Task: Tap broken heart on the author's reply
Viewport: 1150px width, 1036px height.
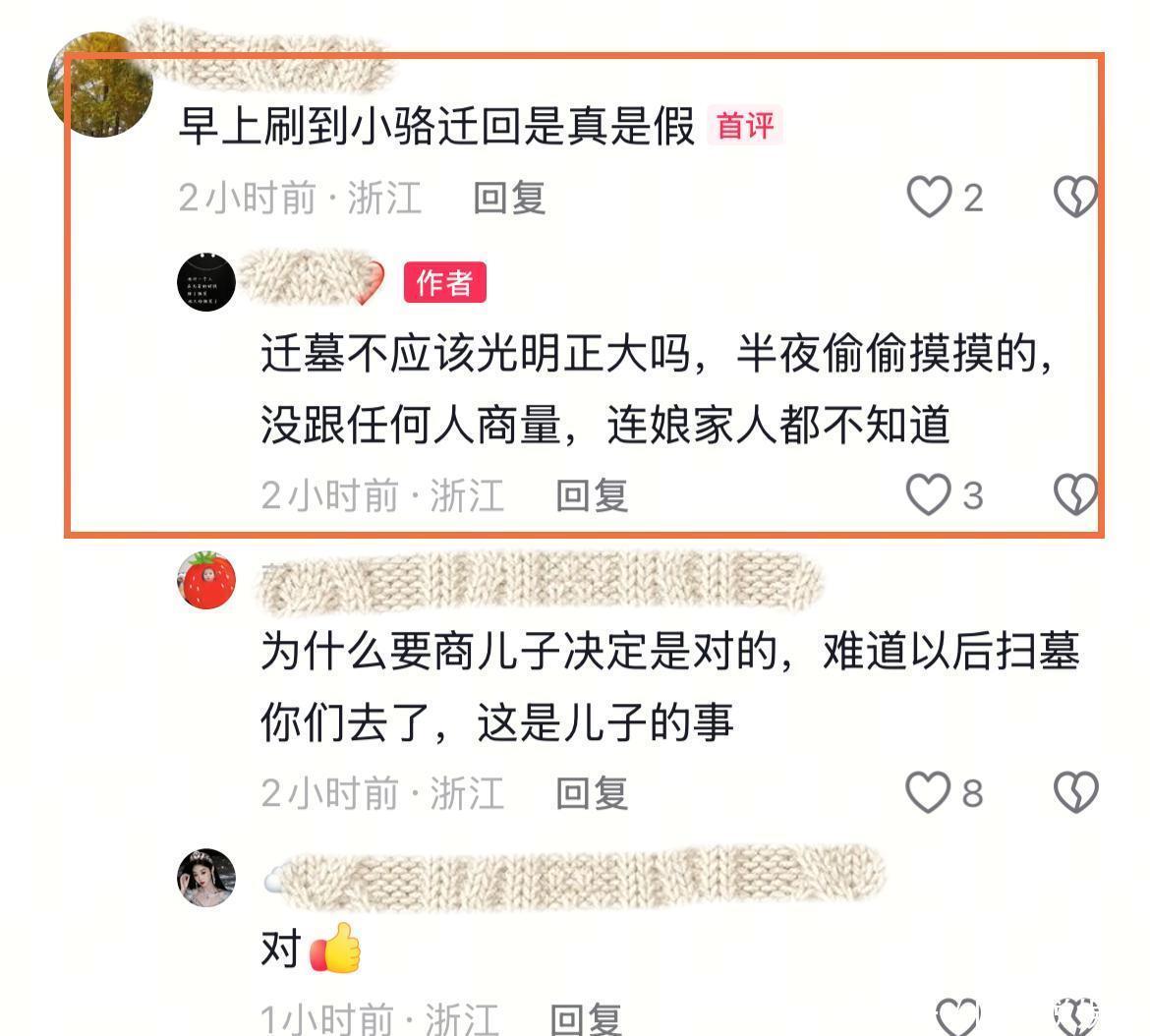Action: coord(1075,495)
